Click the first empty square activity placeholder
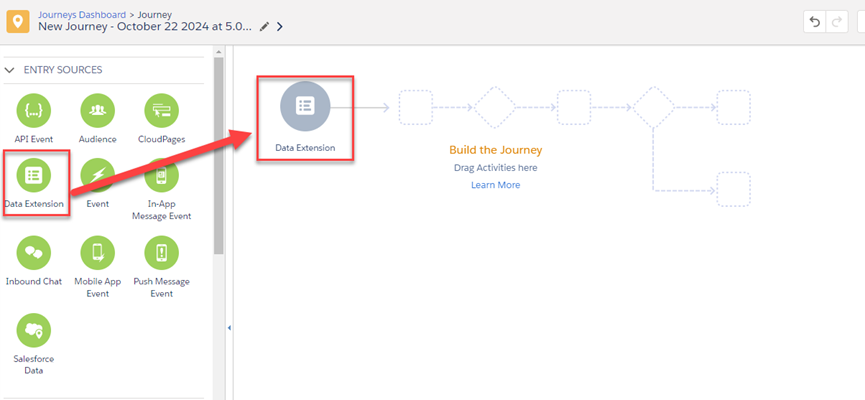 click(x=415, y=107)
